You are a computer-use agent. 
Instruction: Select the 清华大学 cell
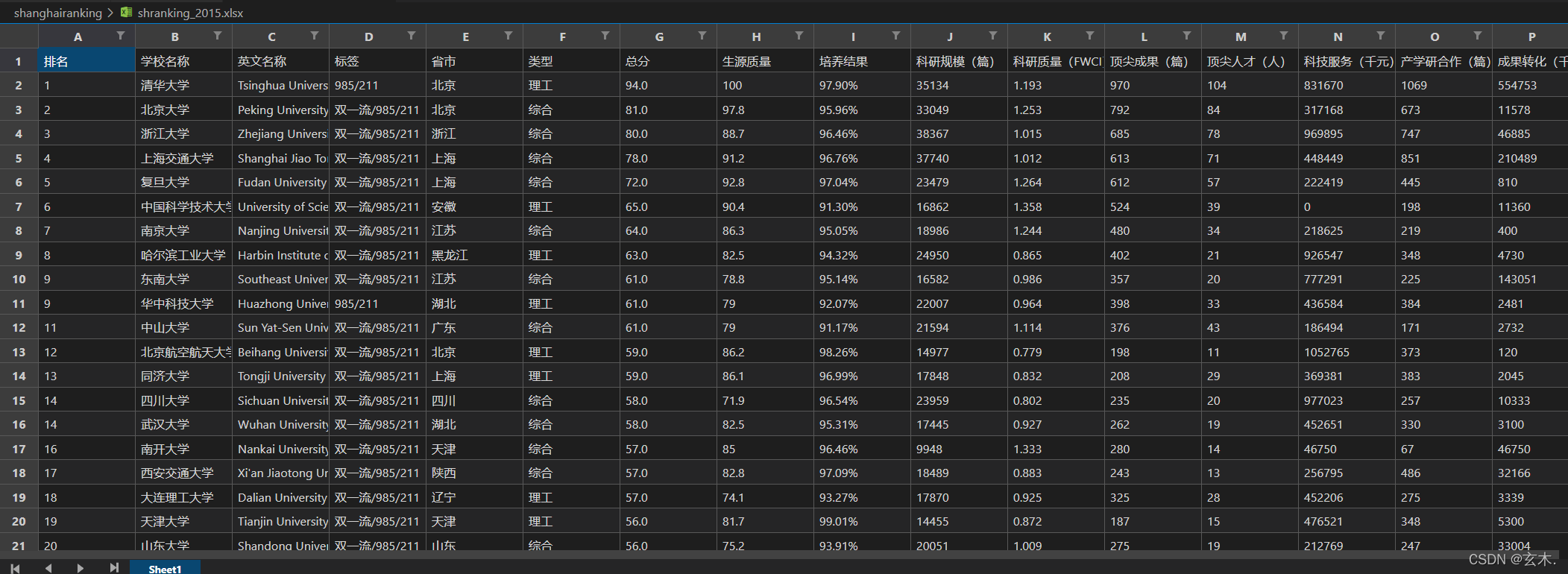(x=183, y=85)
